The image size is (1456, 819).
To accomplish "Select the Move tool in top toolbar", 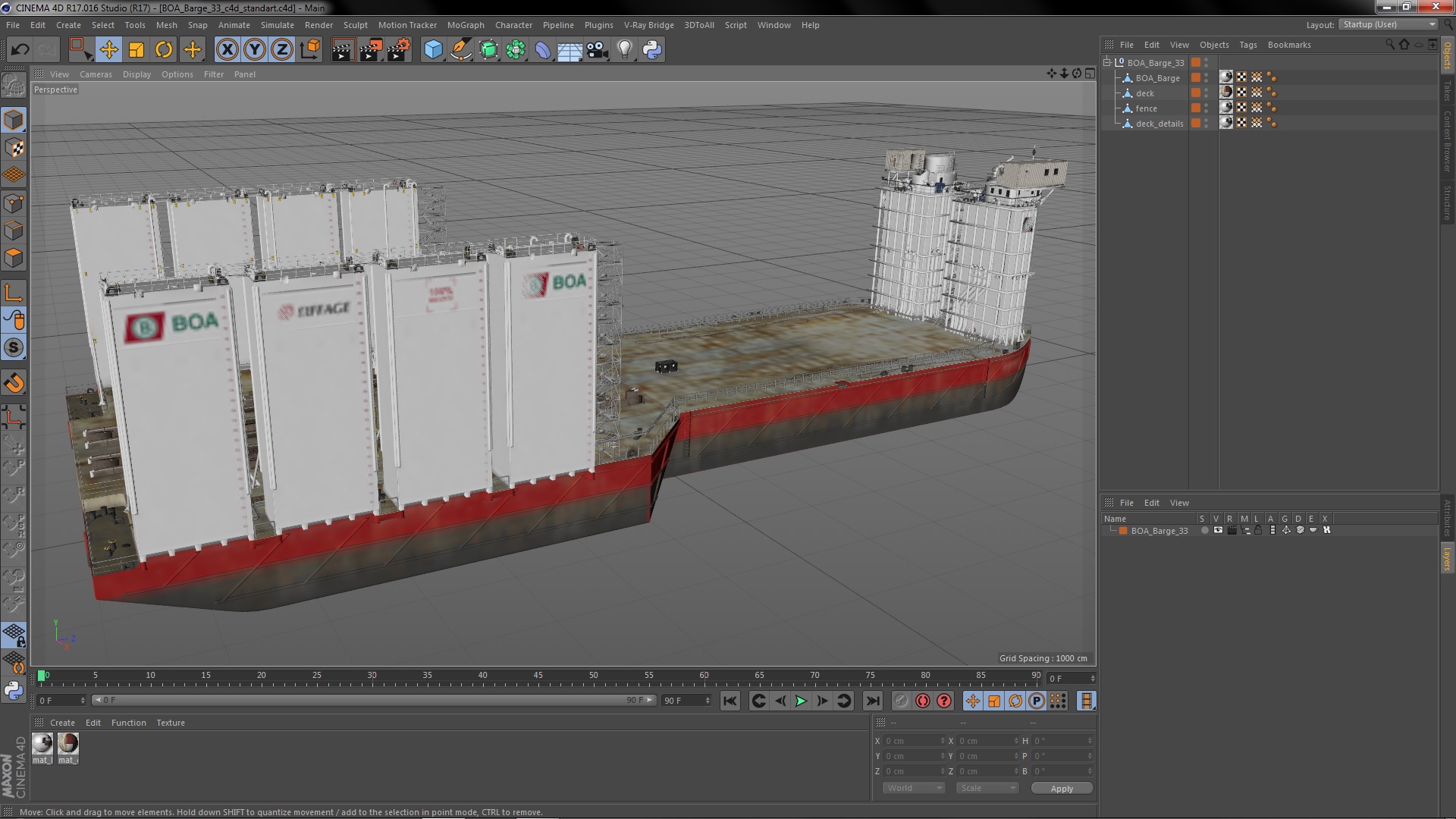I will (108, 50).
